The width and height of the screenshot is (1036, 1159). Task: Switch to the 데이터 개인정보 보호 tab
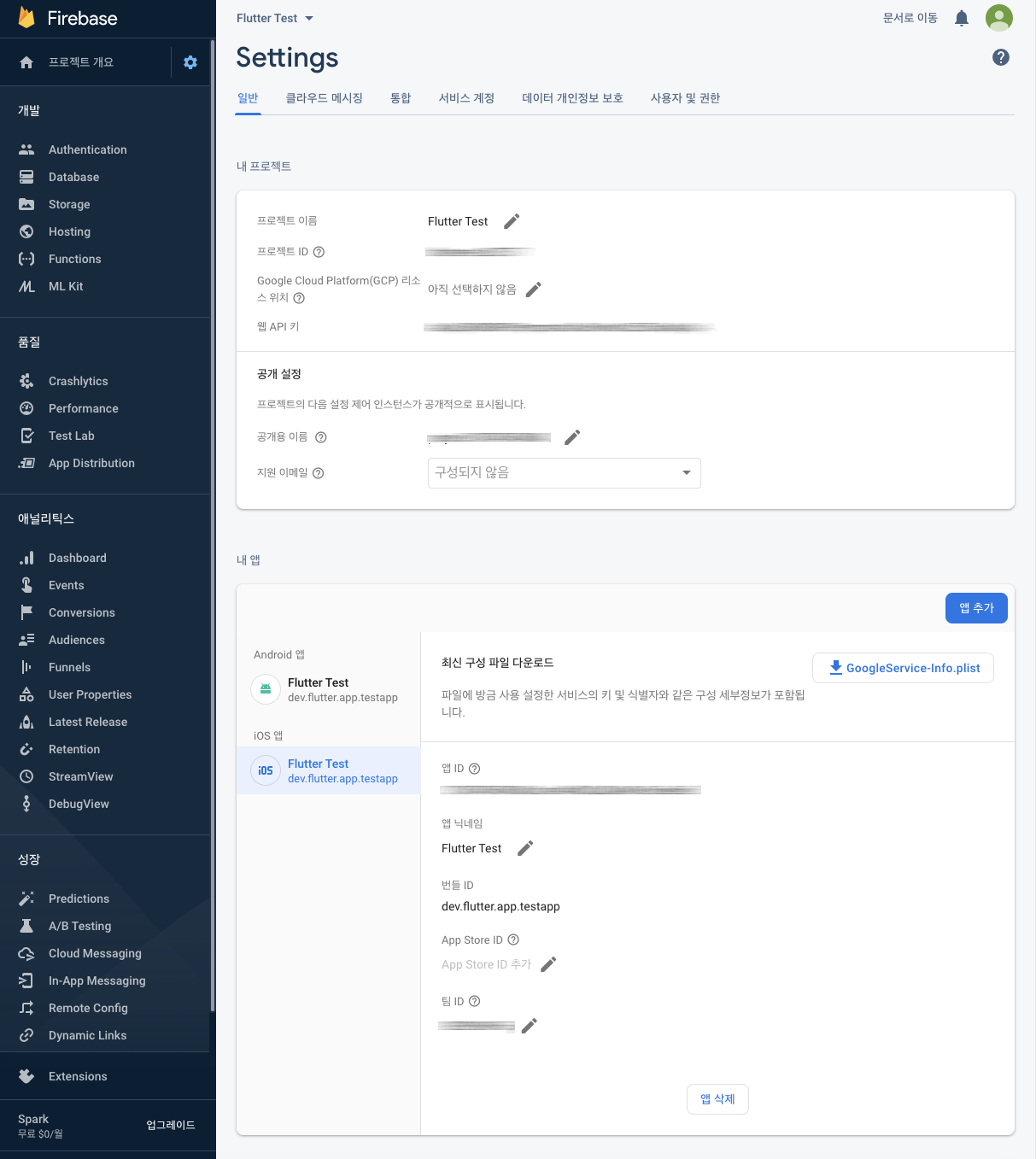click(572, 98)
